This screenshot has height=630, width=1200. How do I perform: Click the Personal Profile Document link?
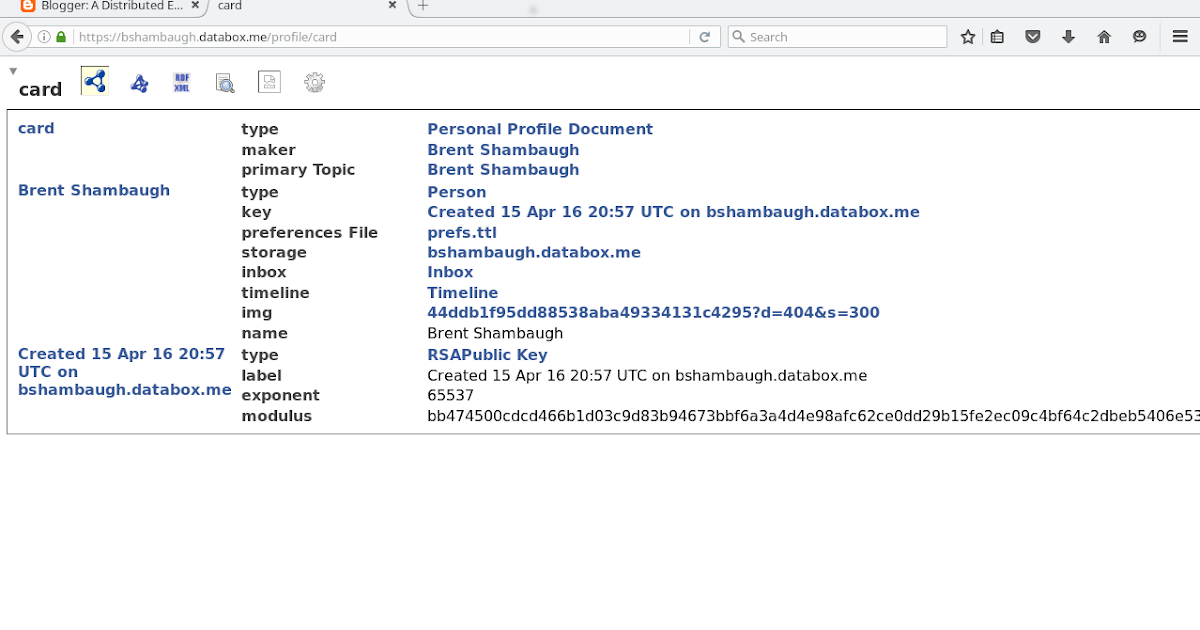coord(539,128)
